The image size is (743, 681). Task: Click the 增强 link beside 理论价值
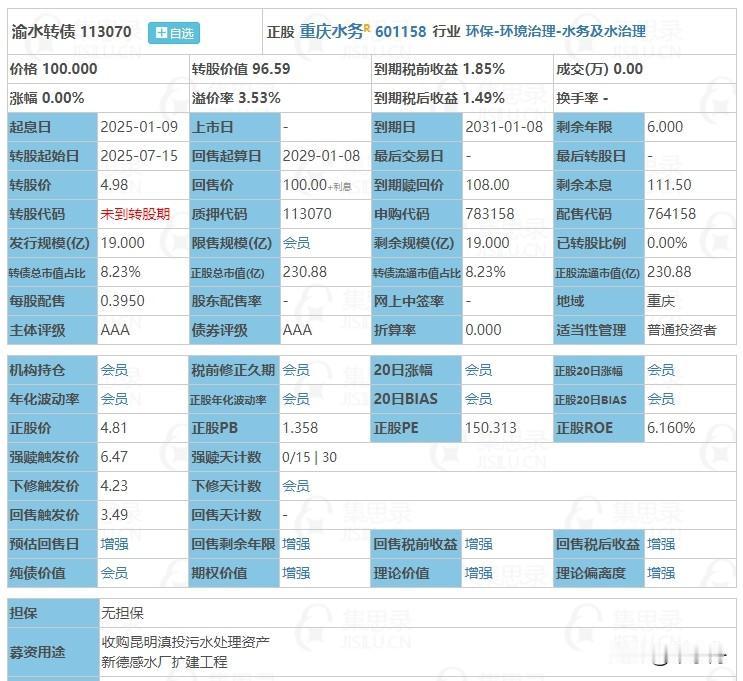479,573
